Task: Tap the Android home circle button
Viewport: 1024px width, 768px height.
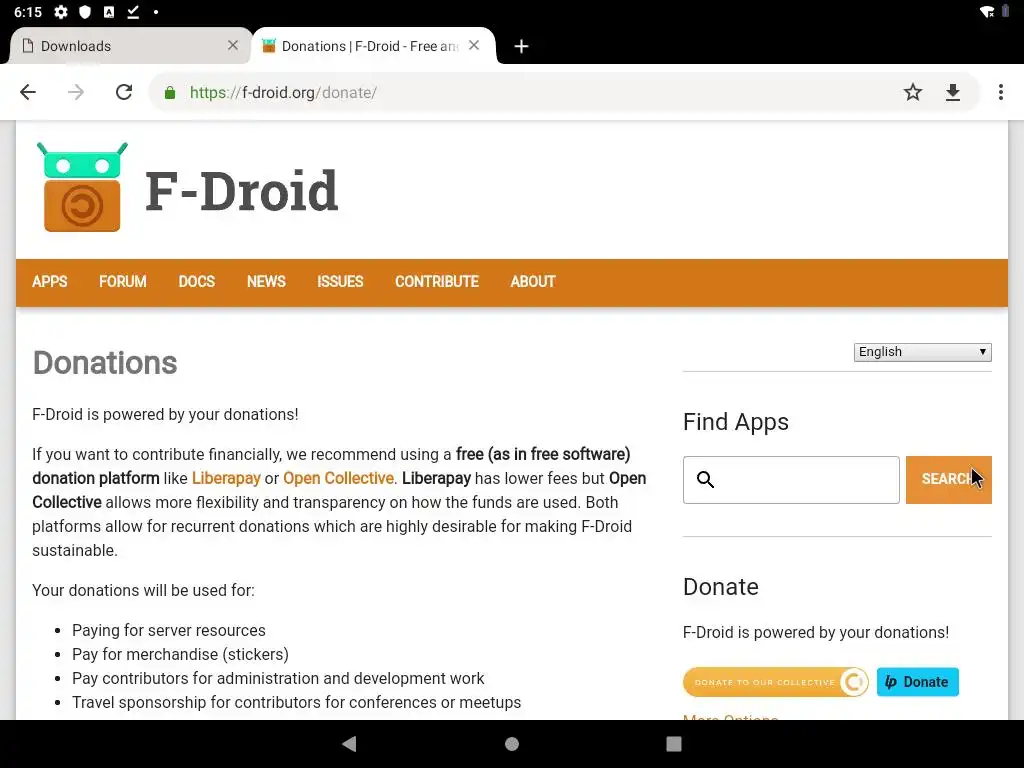Action: (512, 744)
